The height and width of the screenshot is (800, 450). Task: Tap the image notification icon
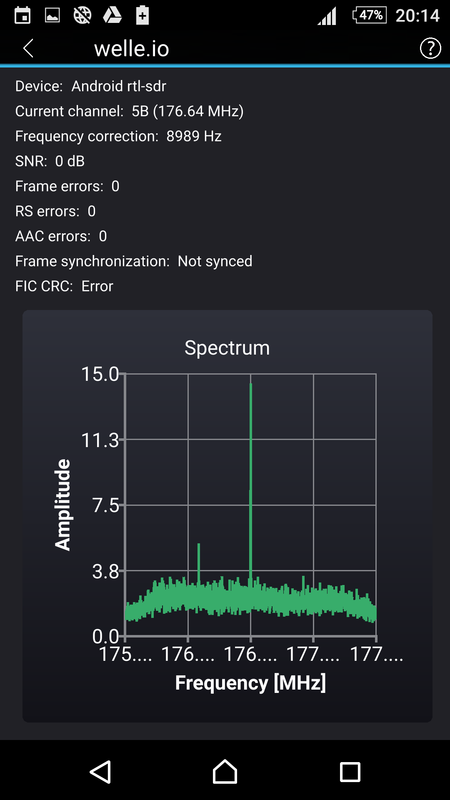coord(52,15)
